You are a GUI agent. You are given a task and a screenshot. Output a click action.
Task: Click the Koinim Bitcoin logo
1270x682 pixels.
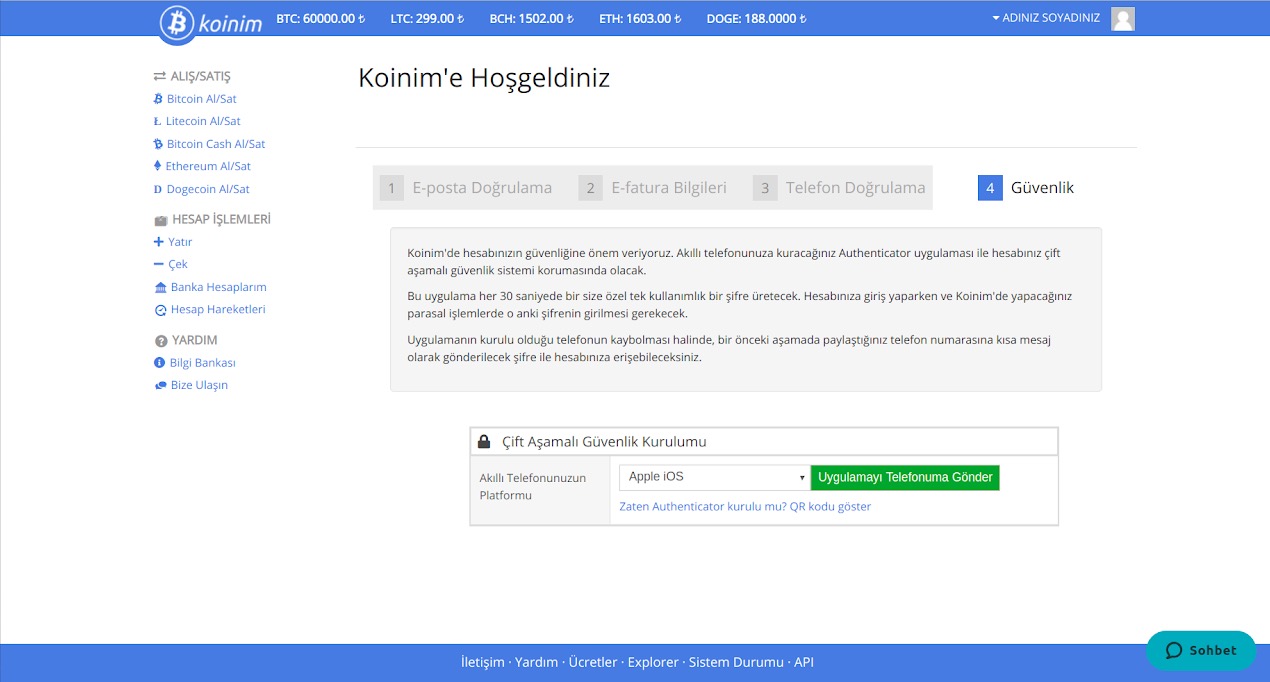pyautogui.click(x=212, y=22)
